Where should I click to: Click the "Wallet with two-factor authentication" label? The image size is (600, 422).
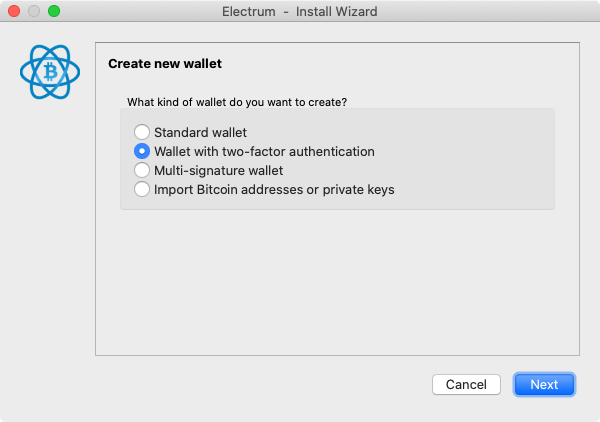[x=264, y=152]
